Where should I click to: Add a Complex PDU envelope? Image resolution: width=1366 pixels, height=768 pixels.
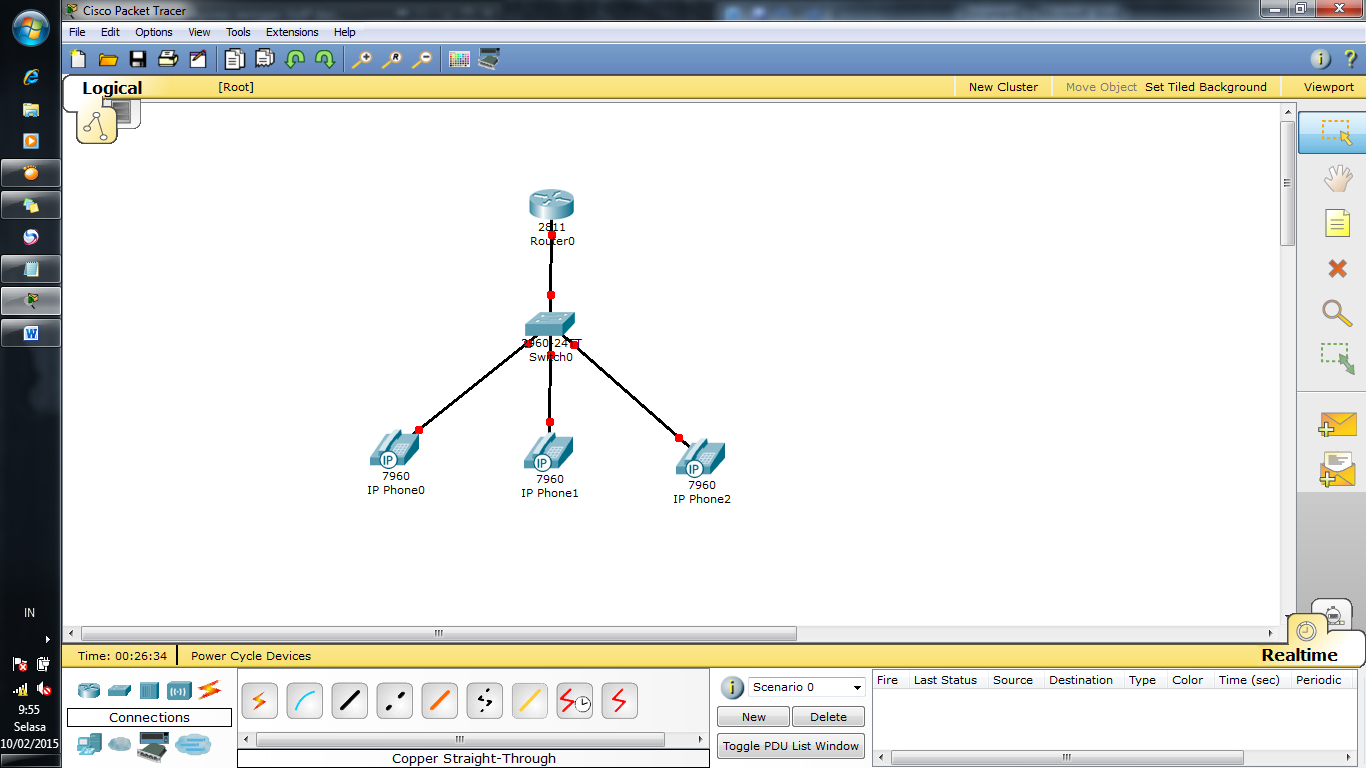[x=1337, y=468]
